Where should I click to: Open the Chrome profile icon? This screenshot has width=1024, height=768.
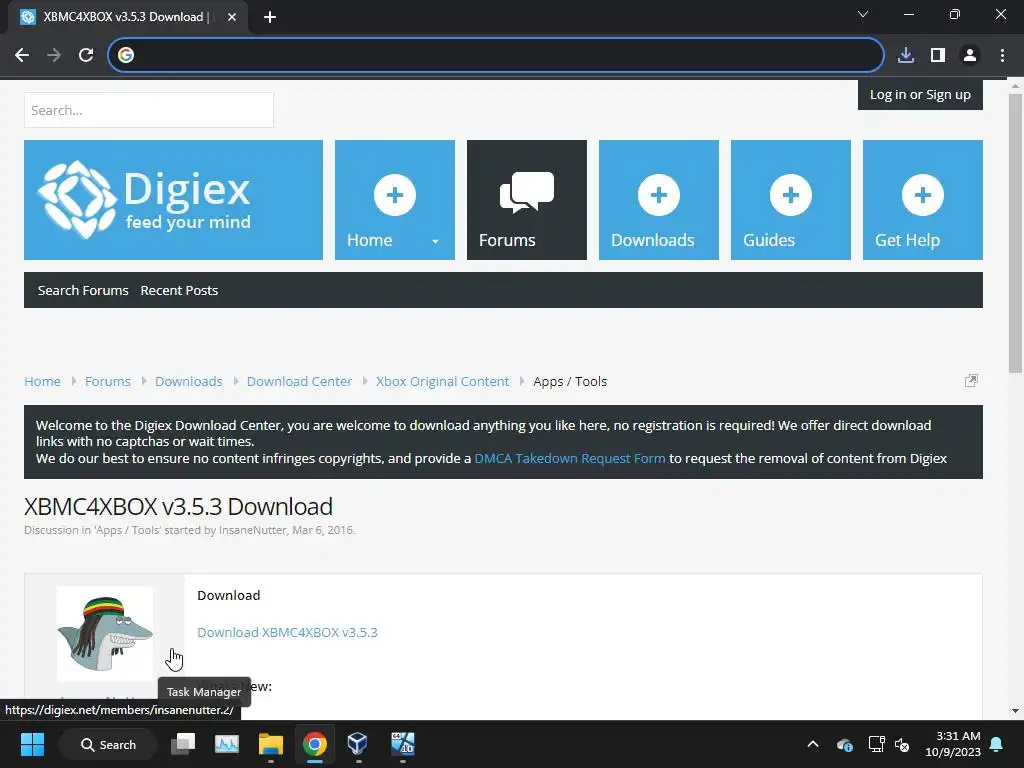[x=970, y=55]
